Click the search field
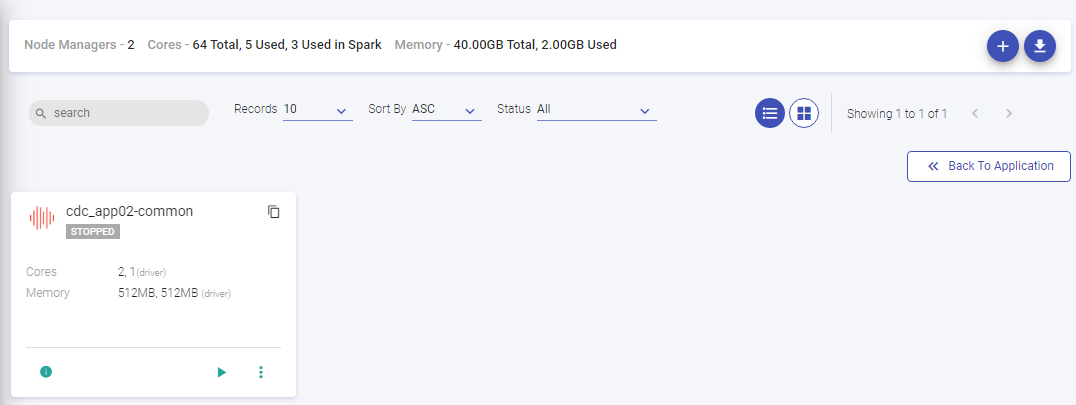 tap(119, 113)
